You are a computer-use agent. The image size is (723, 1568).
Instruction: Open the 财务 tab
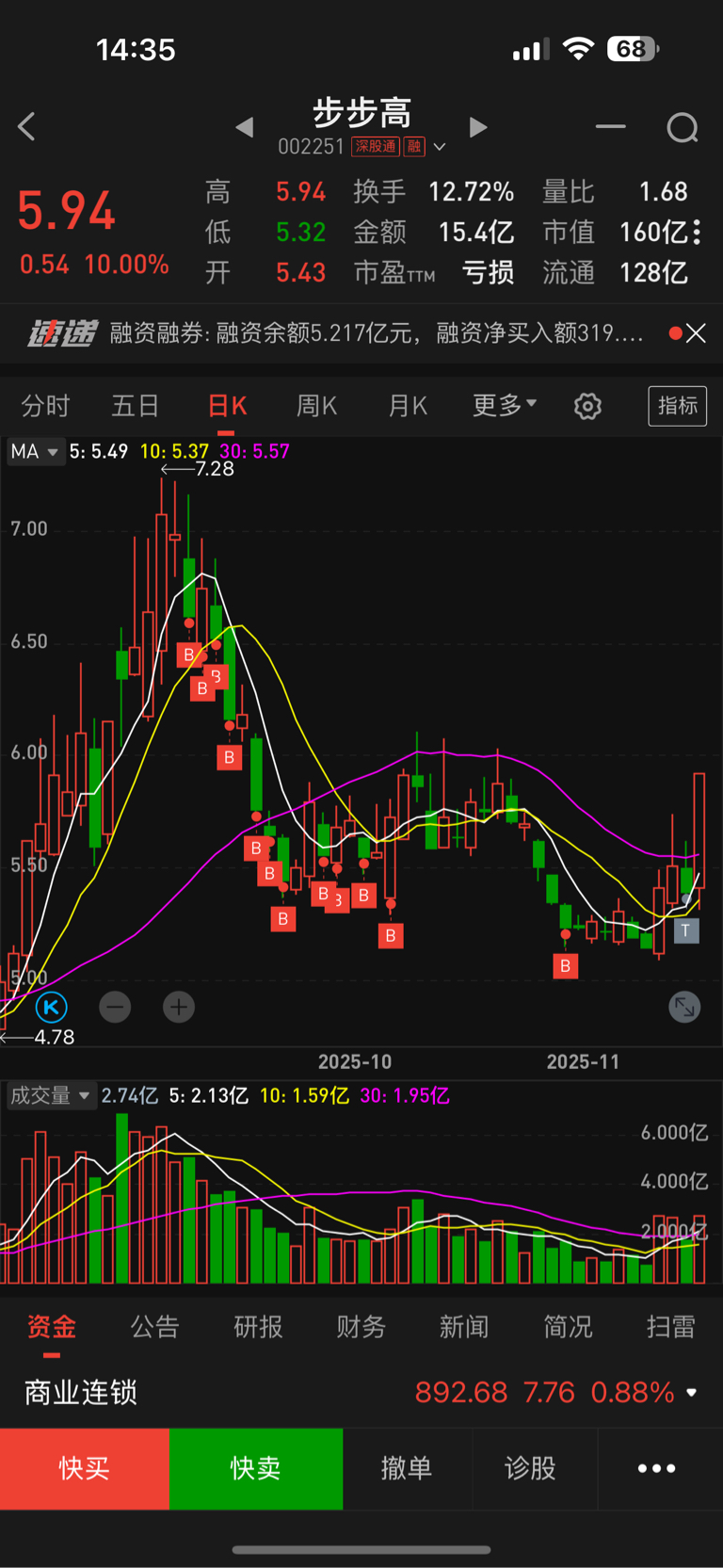point(361,1327)
